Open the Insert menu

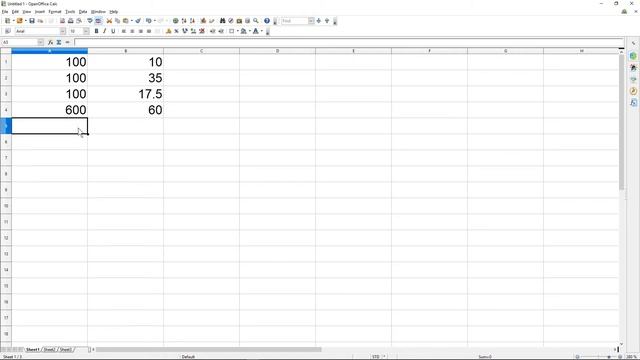pos(40,12)
